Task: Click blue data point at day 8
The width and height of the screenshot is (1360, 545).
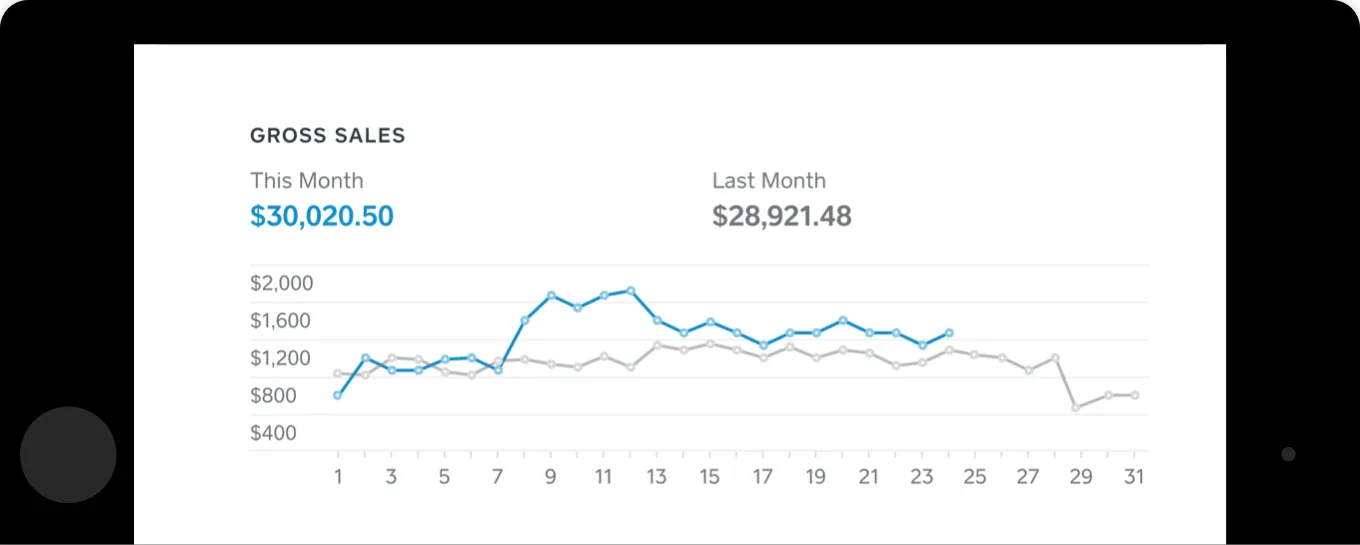Action: [524, 320]
